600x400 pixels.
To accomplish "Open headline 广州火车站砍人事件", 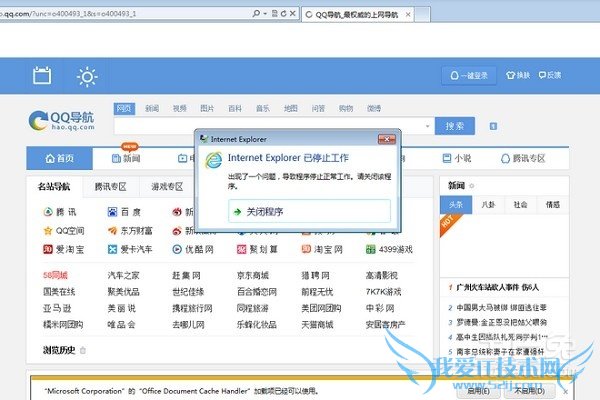I will [497, 287].
